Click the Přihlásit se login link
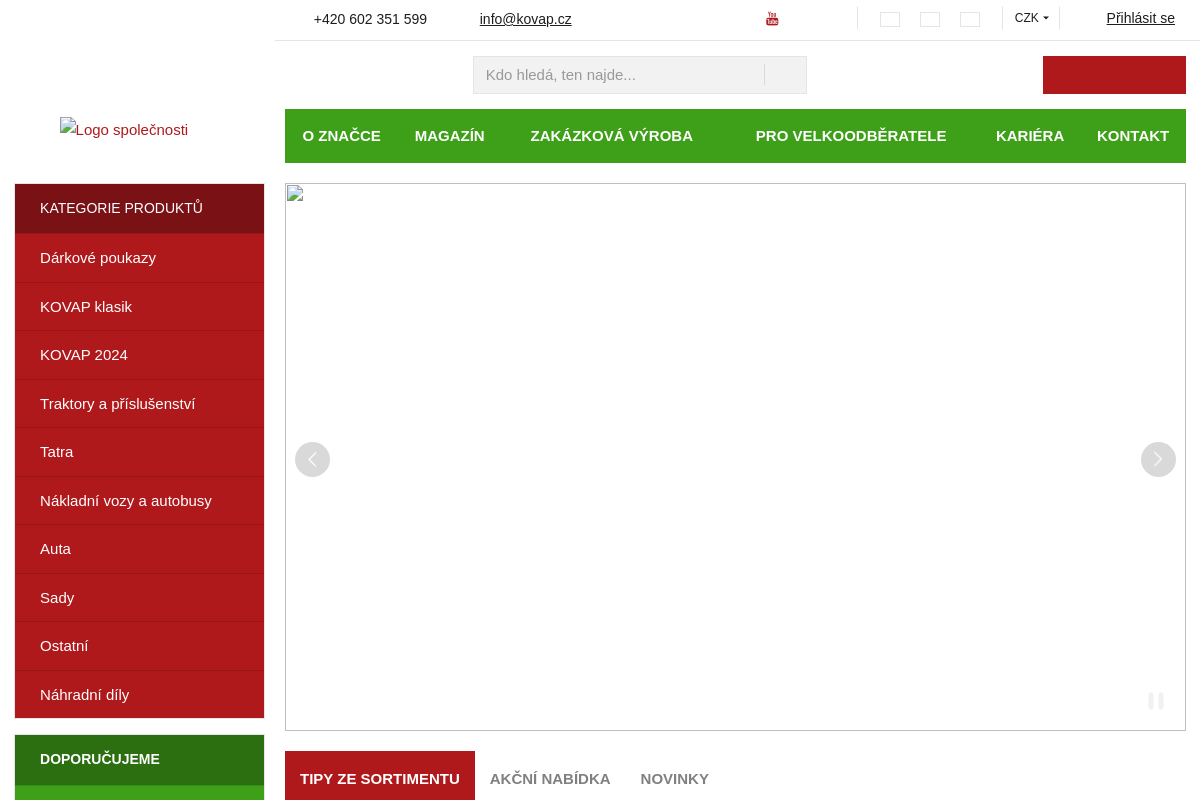Screen dimensions: 1200x800 1140,18
